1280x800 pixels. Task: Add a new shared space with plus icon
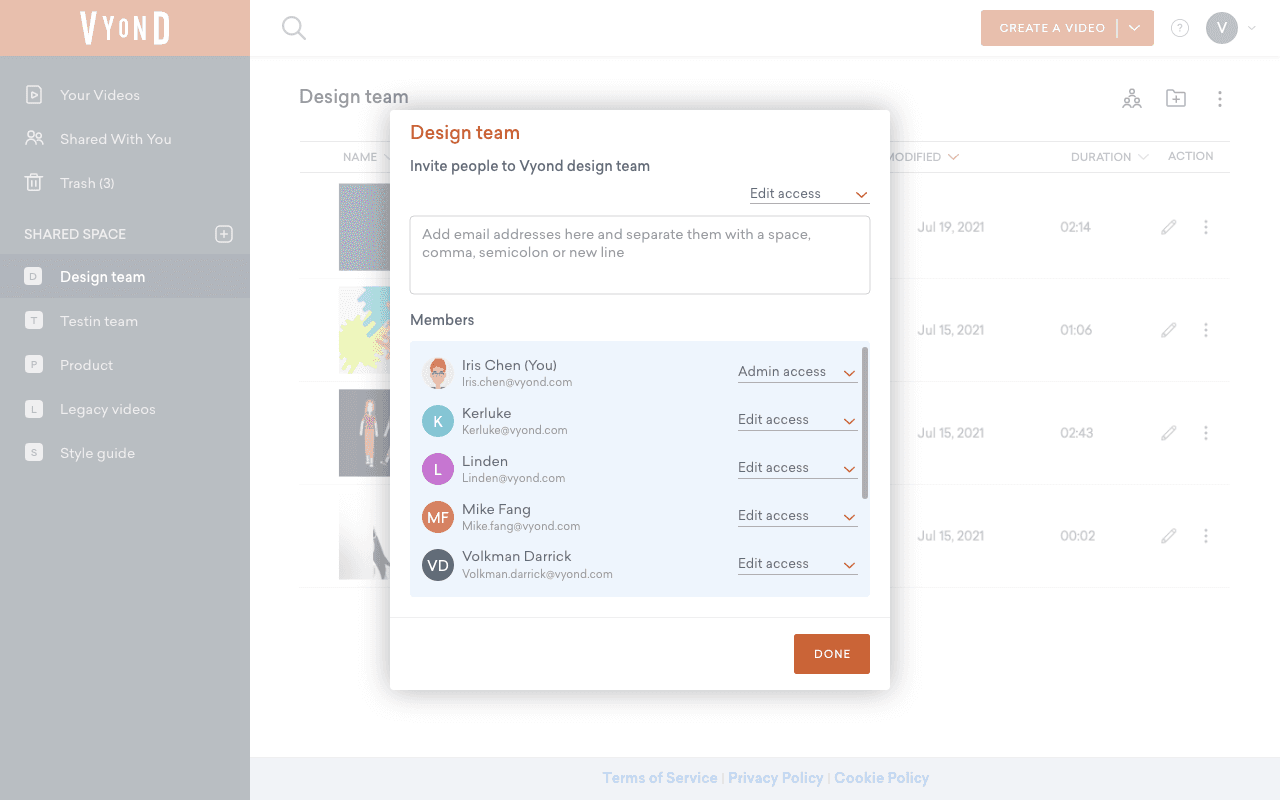click(224, 234)
